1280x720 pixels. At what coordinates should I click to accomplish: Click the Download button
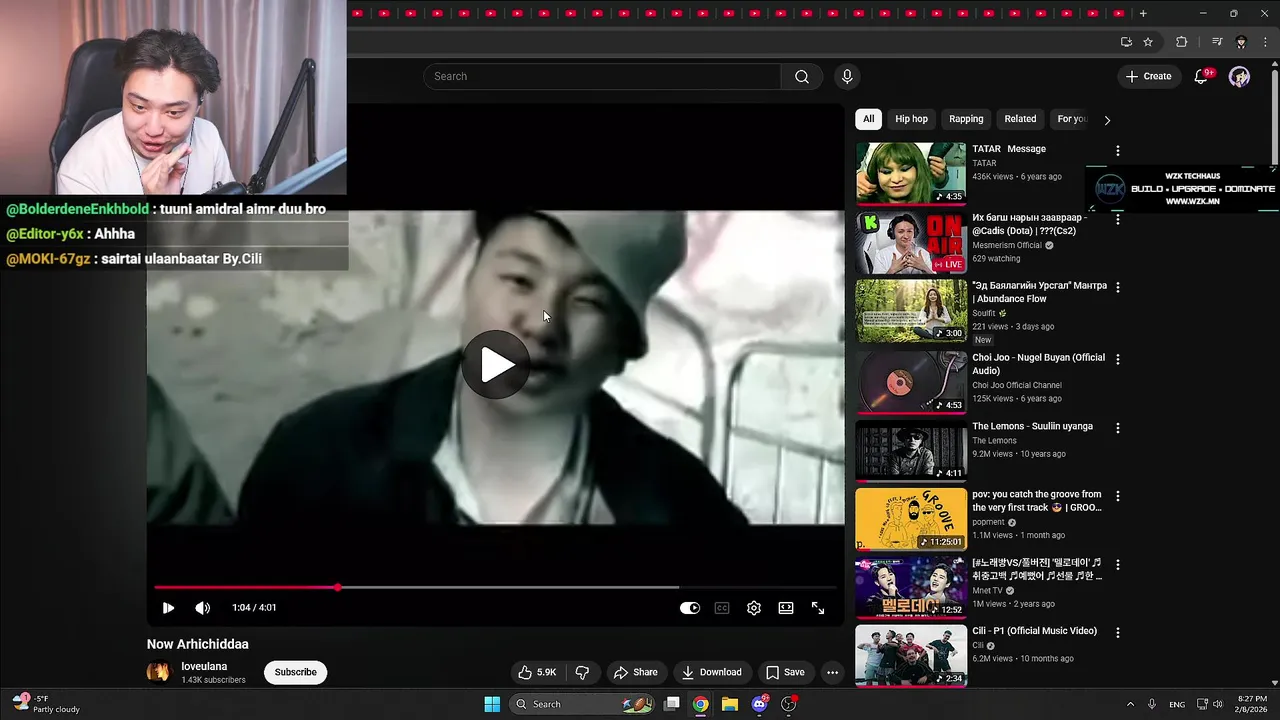pos(711,672)
